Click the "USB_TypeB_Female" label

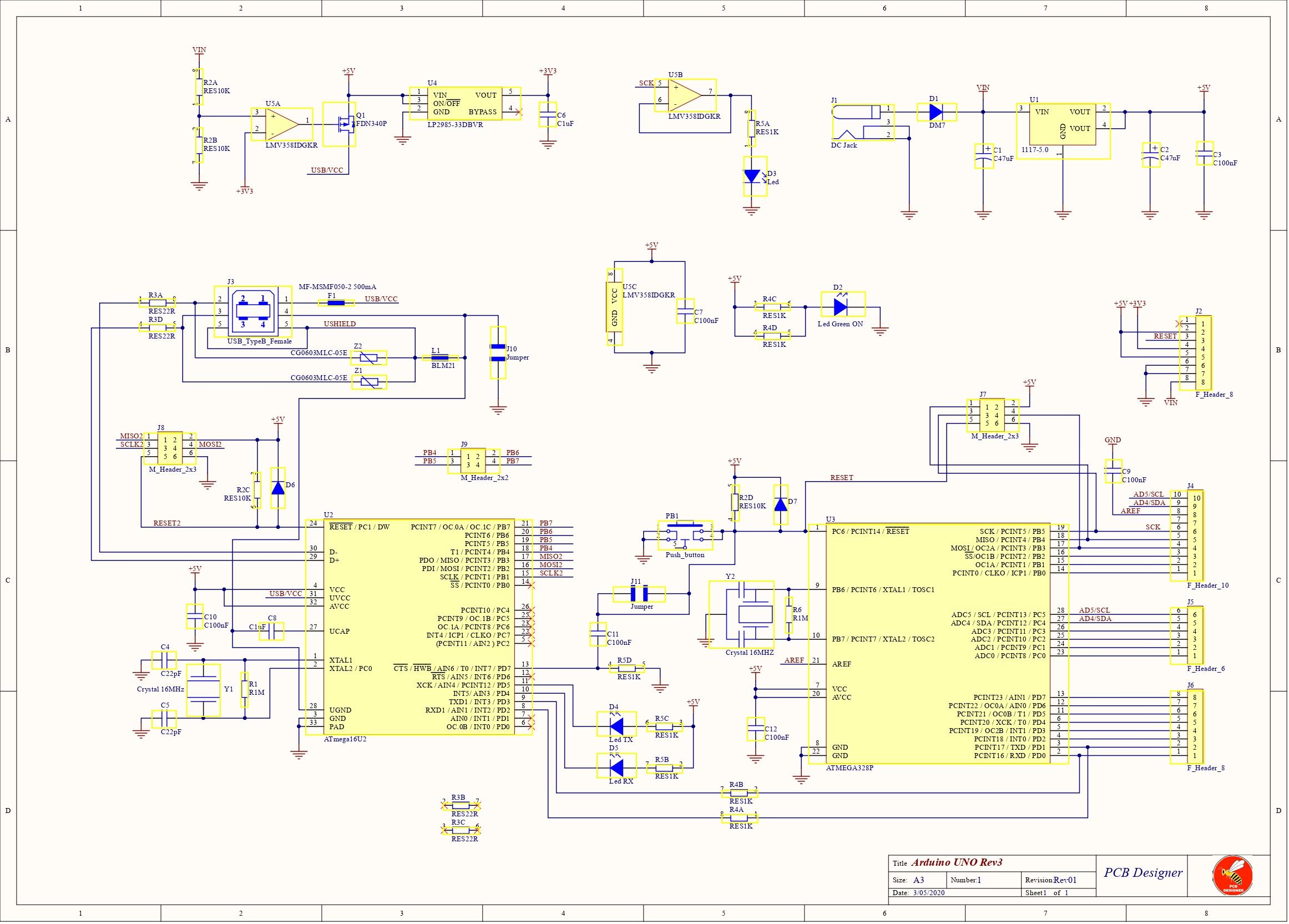coord(259,341)
